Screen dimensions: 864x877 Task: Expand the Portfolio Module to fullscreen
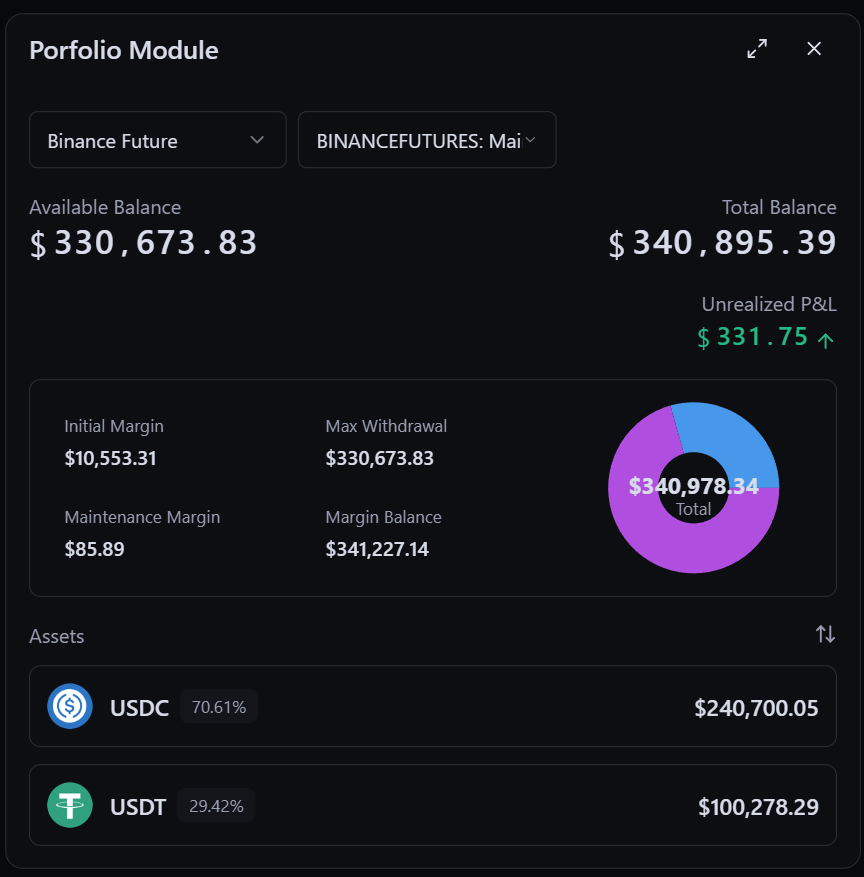757,49
